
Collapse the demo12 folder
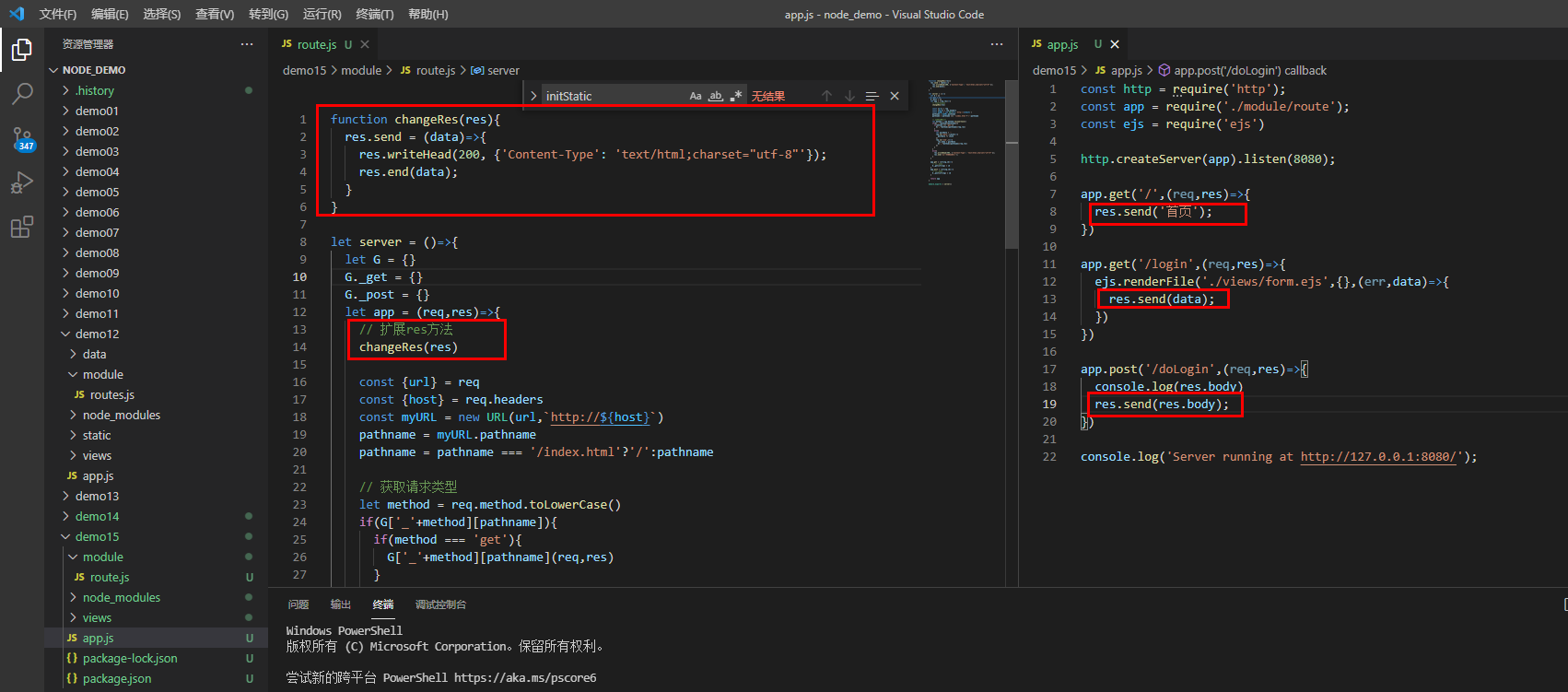[156, 334]
